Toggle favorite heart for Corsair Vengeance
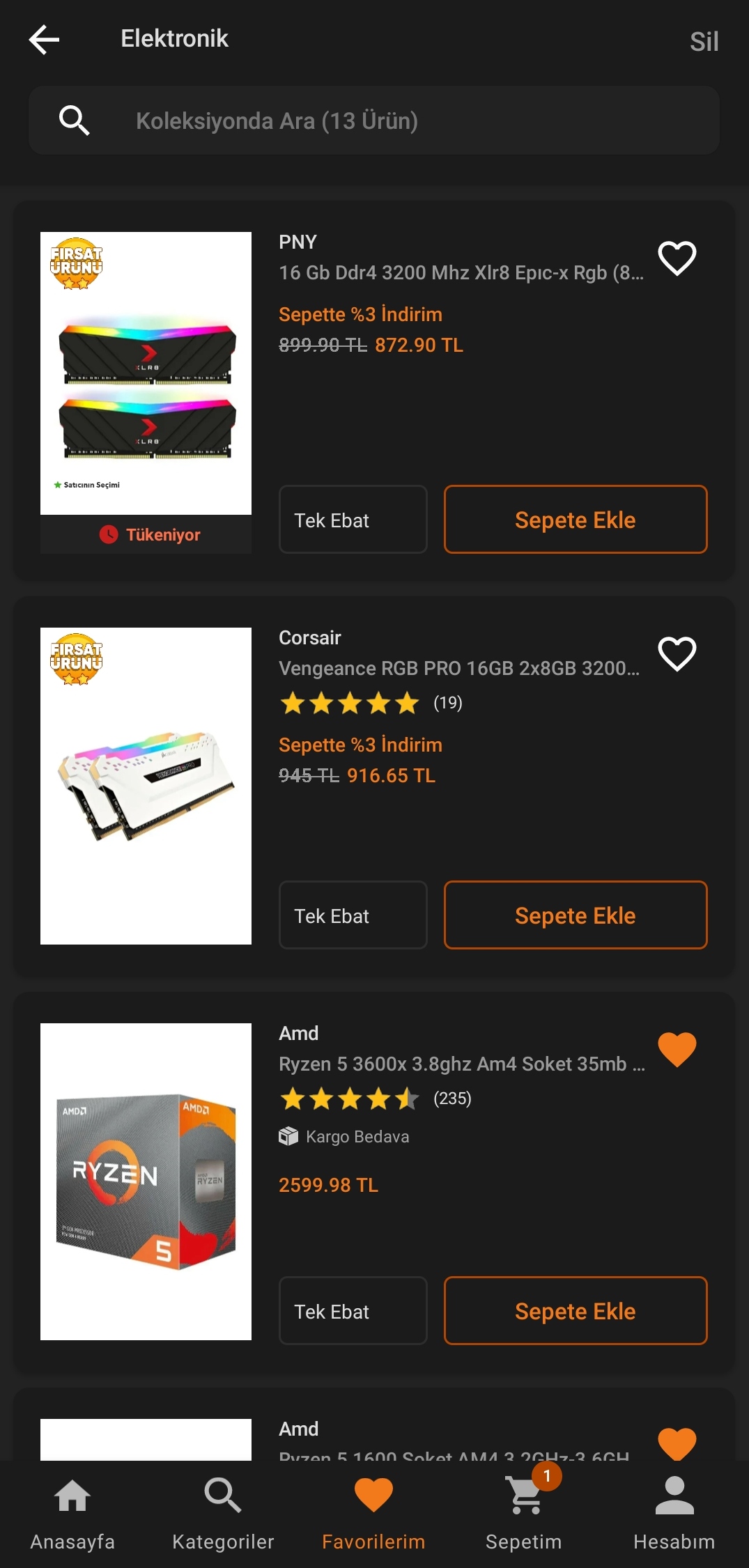Screen dimensions: 749x1568 pyautogui.click(x=677, y=654)
